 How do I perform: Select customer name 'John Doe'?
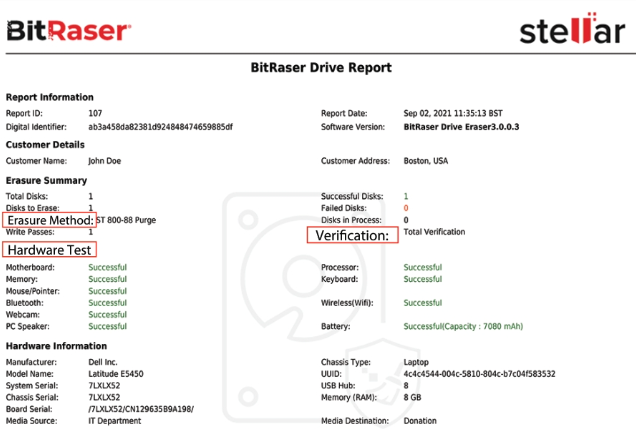(105, 161)
